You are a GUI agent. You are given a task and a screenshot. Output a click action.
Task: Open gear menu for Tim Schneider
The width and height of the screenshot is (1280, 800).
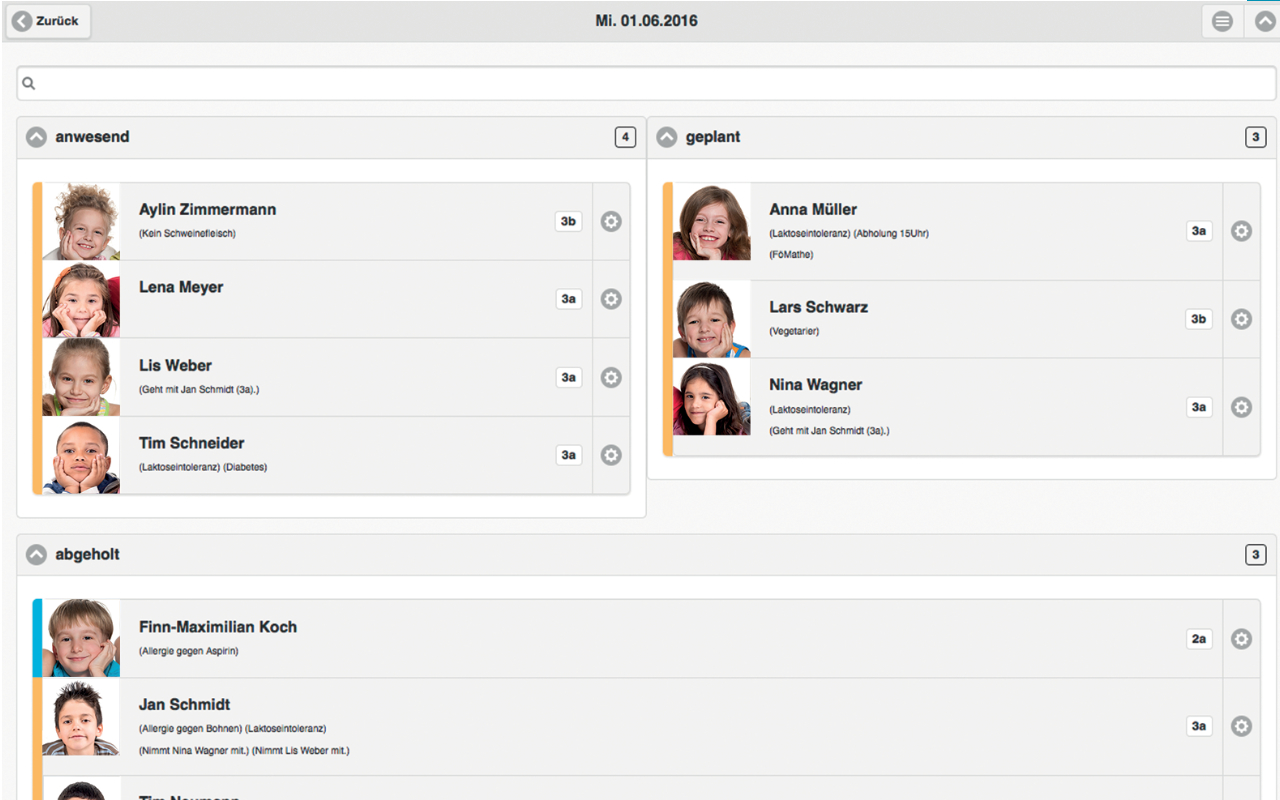tap(611, 455)
